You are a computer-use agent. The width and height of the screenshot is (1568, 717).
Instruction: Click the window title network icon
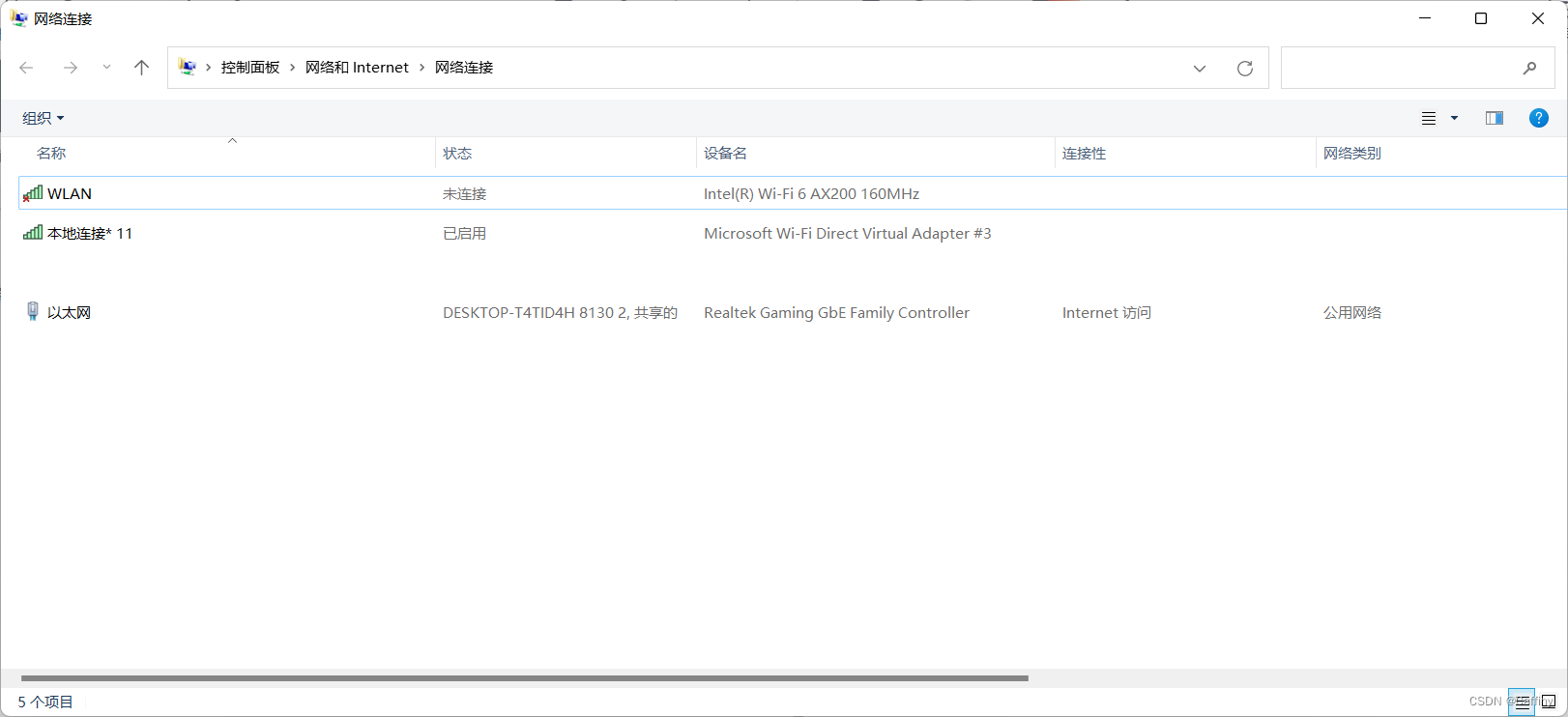click(18, 18)
